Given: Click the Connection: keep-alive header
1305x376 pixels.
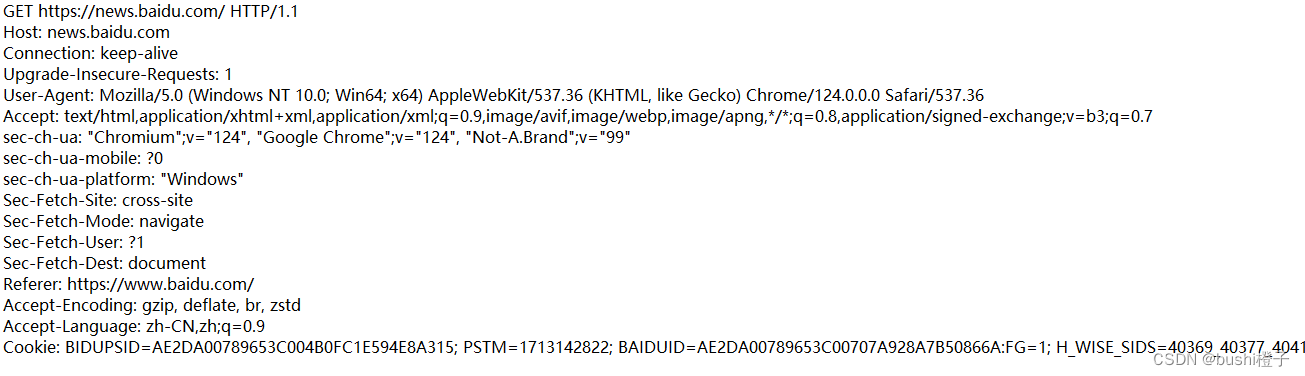Looking at the screenshot, I should pos(90,53).
